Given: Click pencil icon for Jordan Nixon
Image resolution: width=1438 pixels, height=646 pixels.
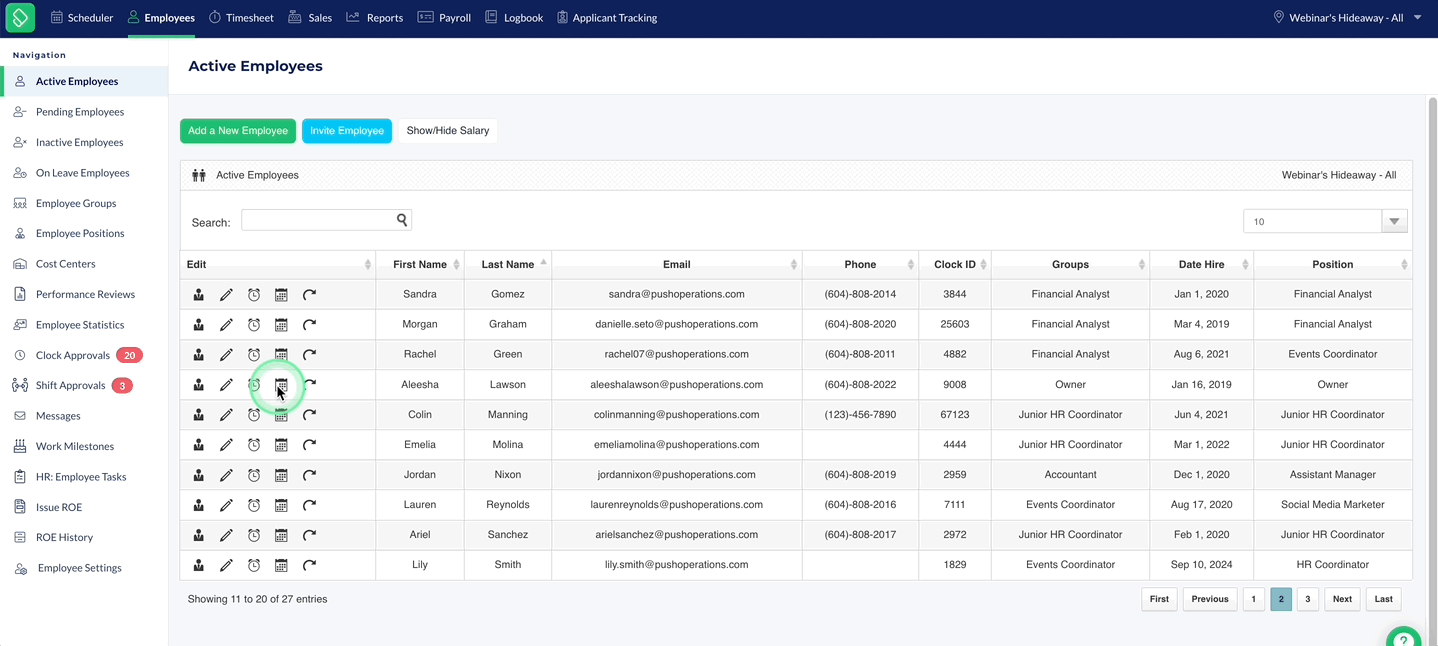Looking at the screenshot, I should click(227, 475).
